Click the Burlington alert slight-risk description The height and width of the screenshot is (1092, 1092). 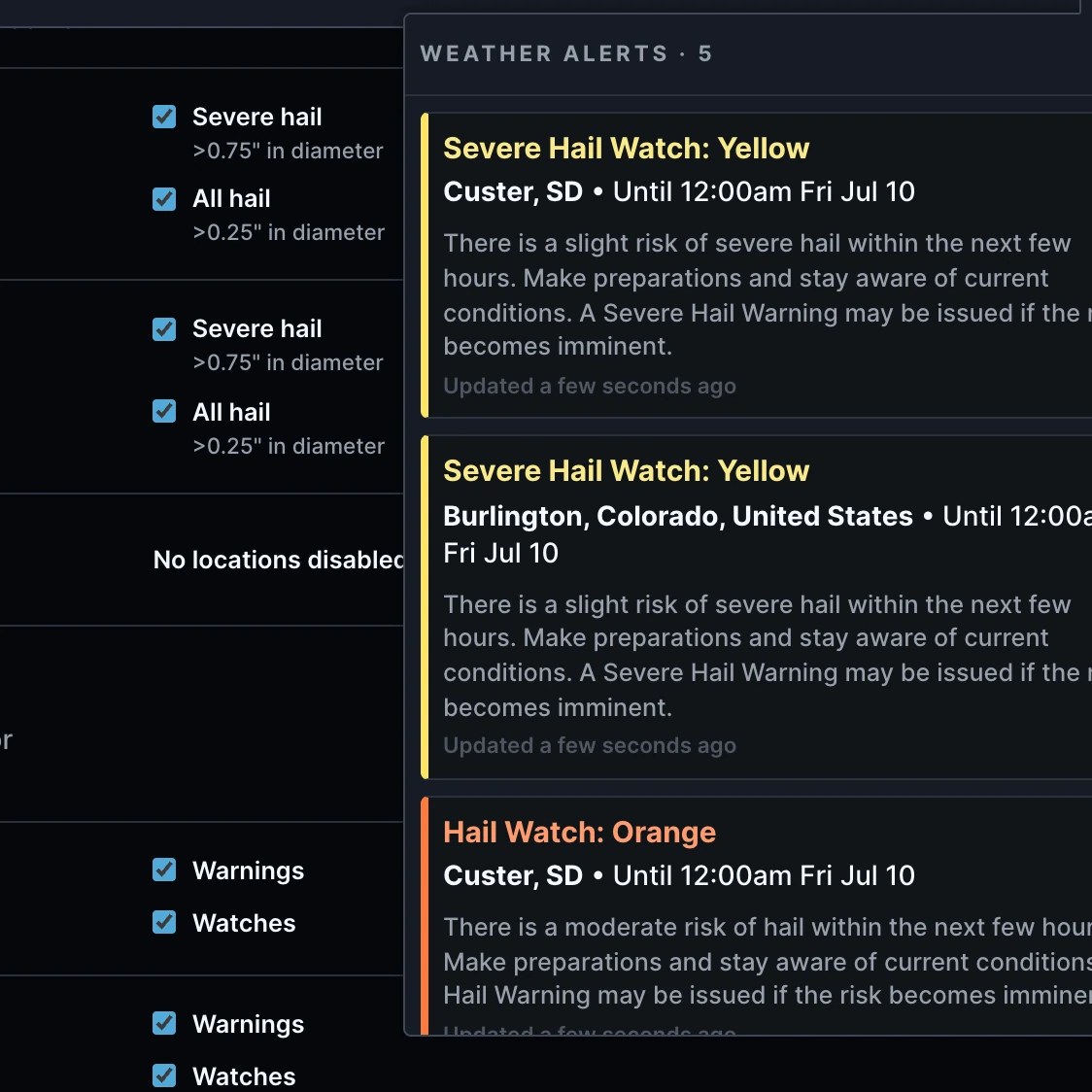click(768, 656)
